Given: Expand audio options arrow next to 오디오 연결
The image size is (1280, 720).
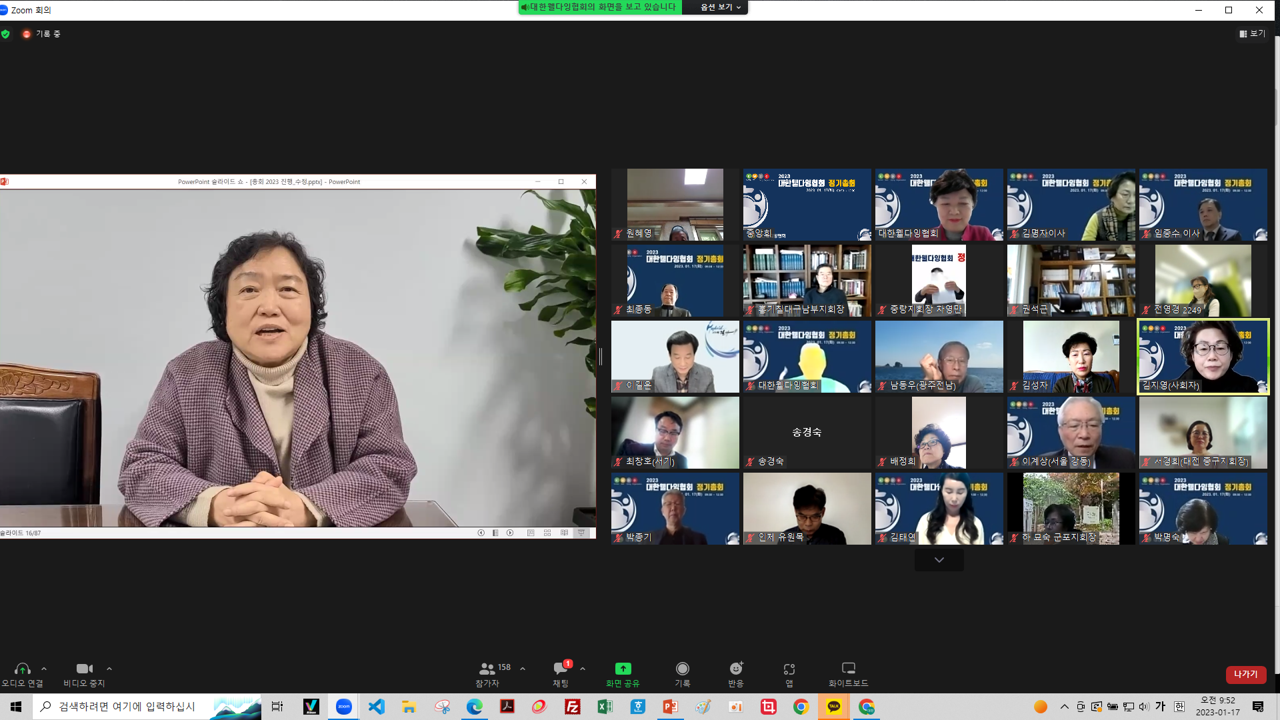Looking at the screenshot, I should (x=44, y=669).
